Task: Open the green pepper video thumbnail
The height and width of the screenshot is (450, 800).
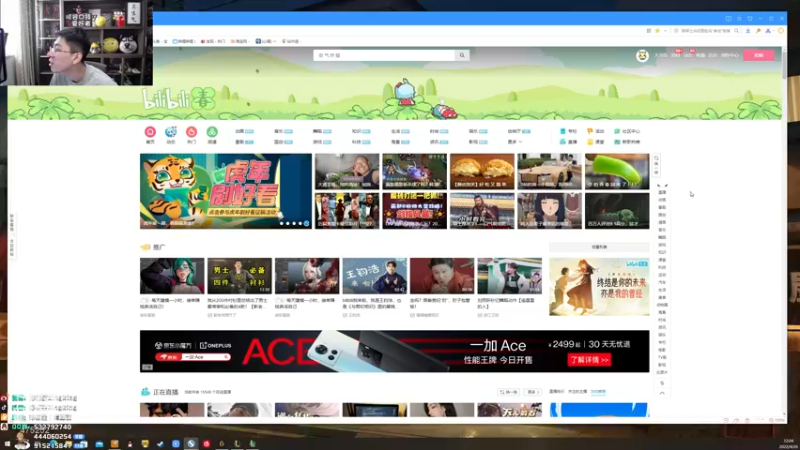Action: coord(617,171)
